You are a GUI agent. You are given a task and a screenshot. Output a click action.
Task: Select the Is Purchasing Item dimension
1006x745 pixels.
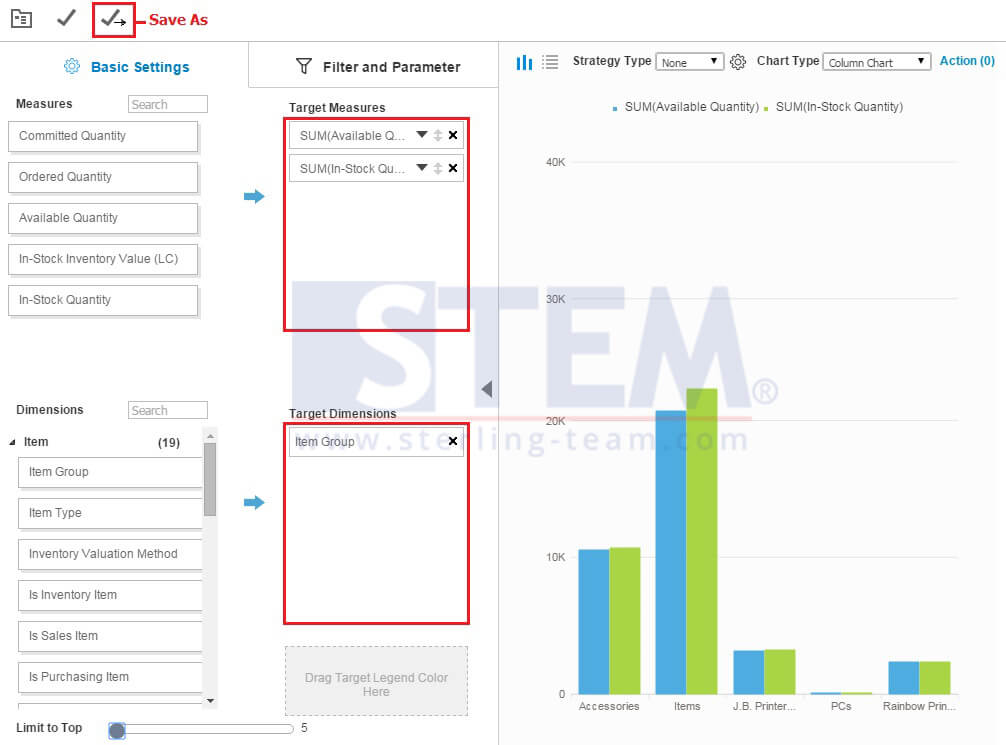110,678
